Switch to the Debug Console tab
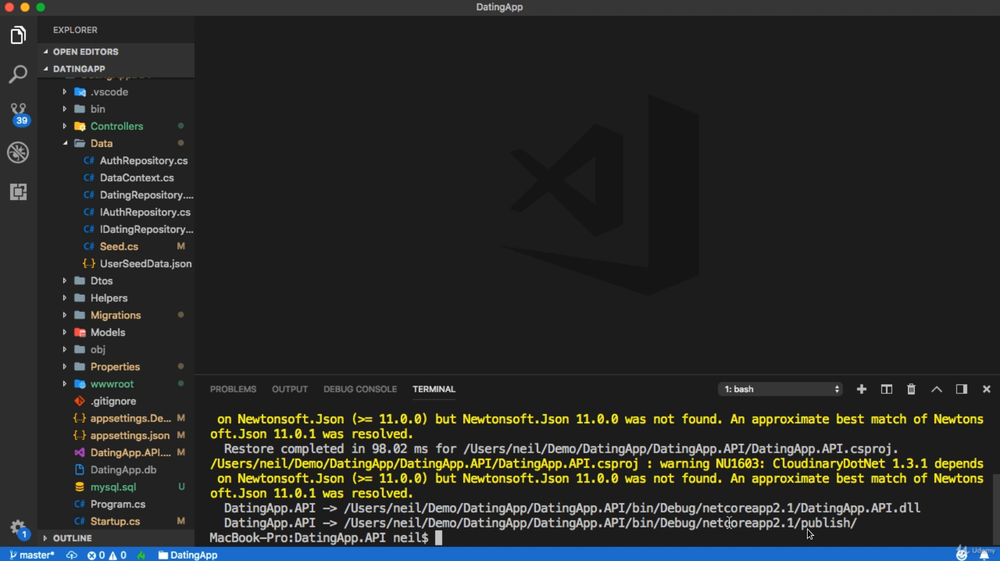 tap(360, 389)
